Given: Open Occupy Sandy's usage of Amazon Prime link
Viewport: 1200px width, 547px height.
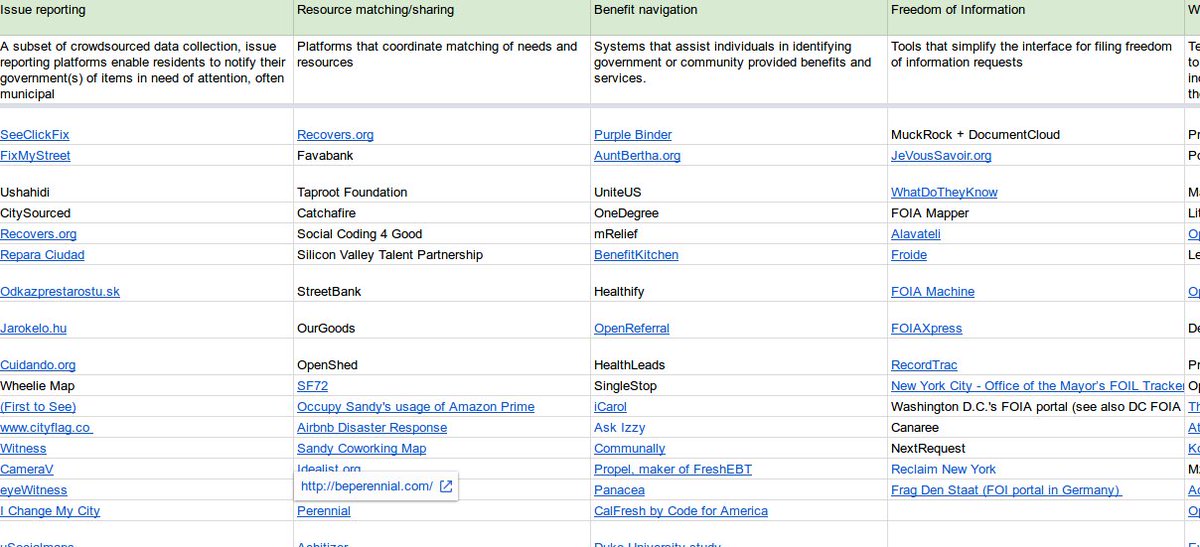Looking at the screenshot, I should point(416,407).
